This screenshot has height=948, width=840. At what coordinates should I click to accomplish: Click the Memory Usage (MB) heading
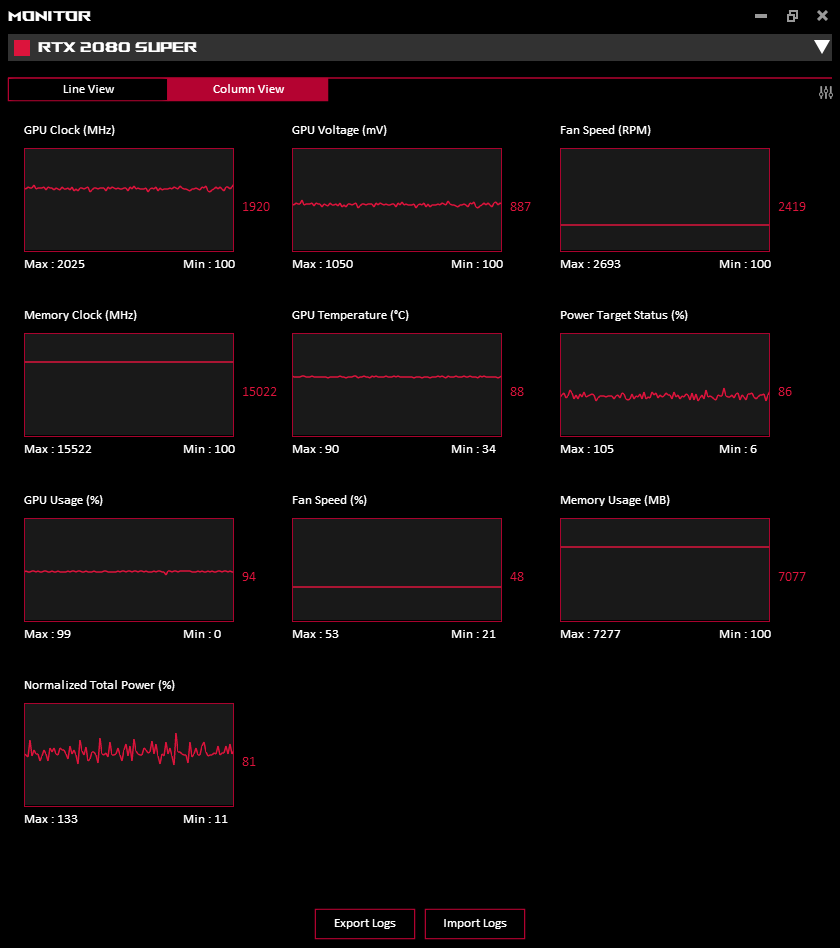point(615,500)
